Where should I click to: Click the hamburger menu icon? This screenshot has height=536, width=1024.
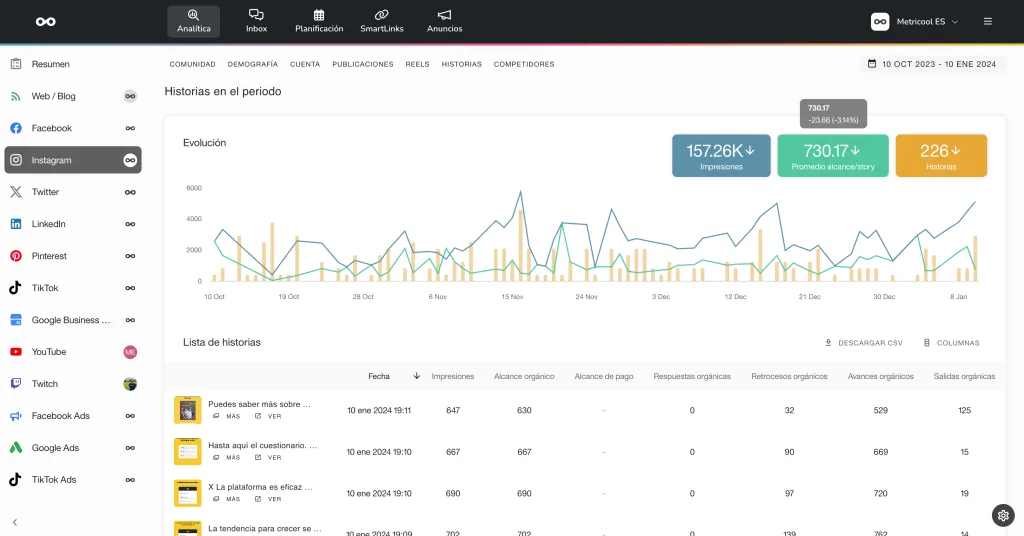[x=988, y=21]
